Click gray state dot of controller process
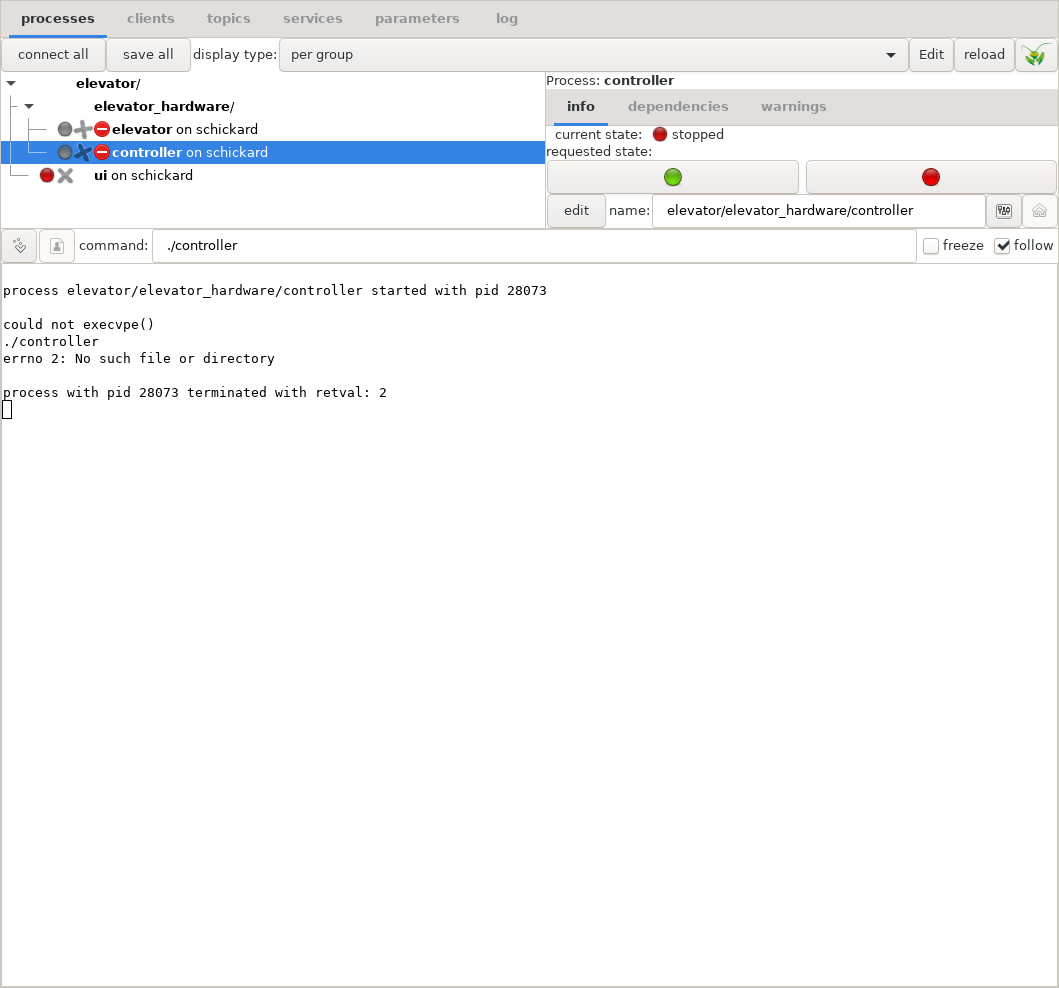This screenshot has width=1059, height=988. [65, 152]
